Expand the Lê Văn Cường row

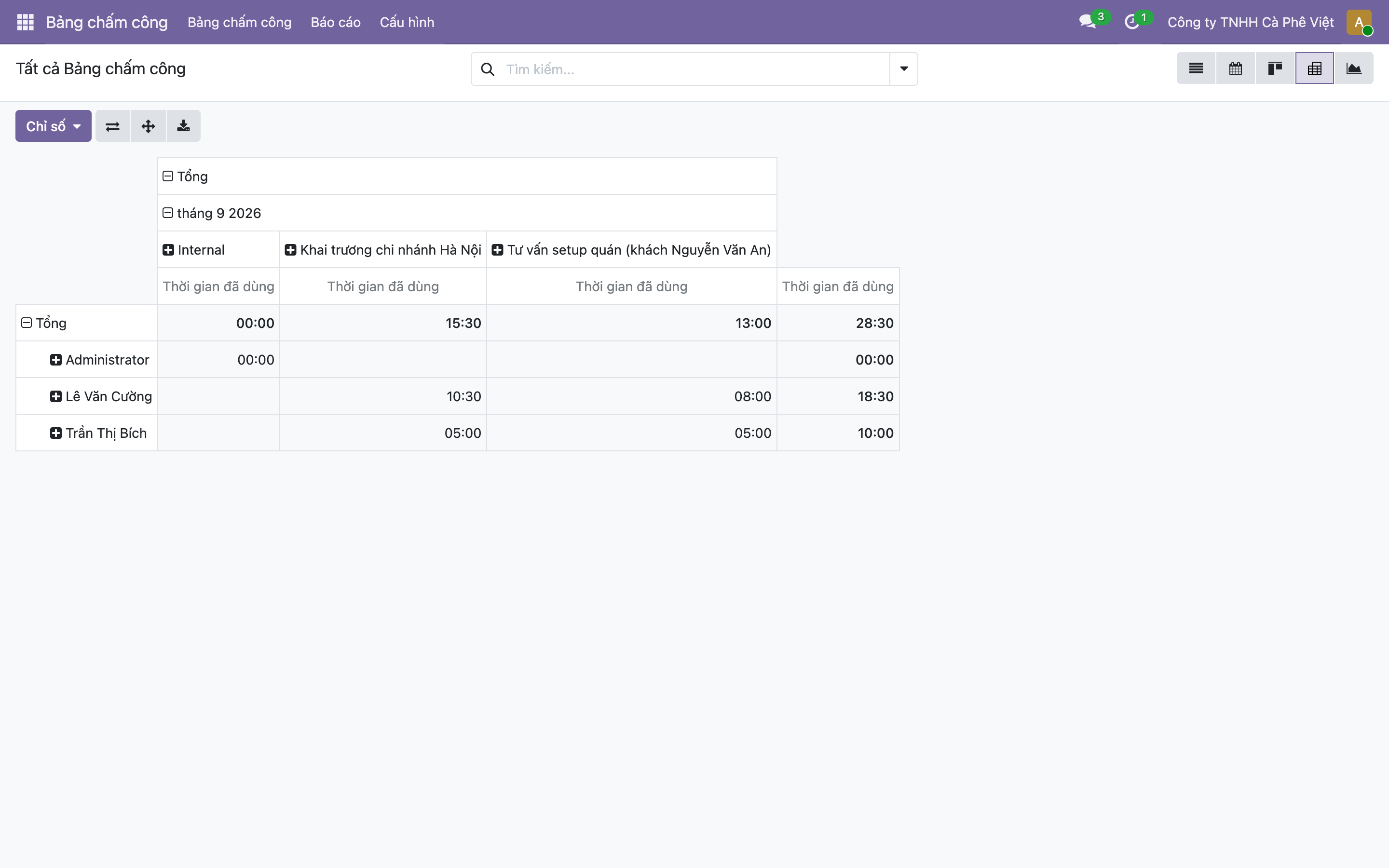pos(100,396)
